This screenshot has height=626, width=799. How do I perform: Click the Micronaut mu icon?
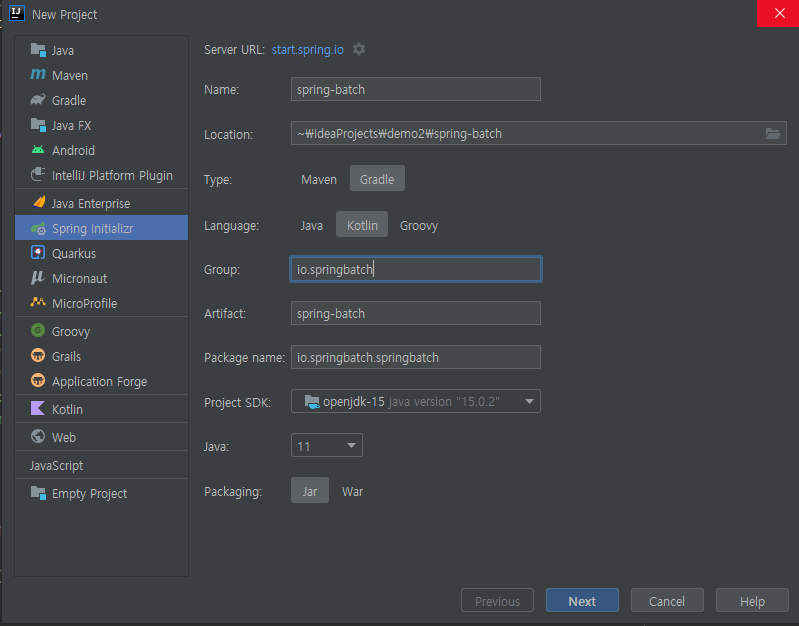[x=38, y=278]
